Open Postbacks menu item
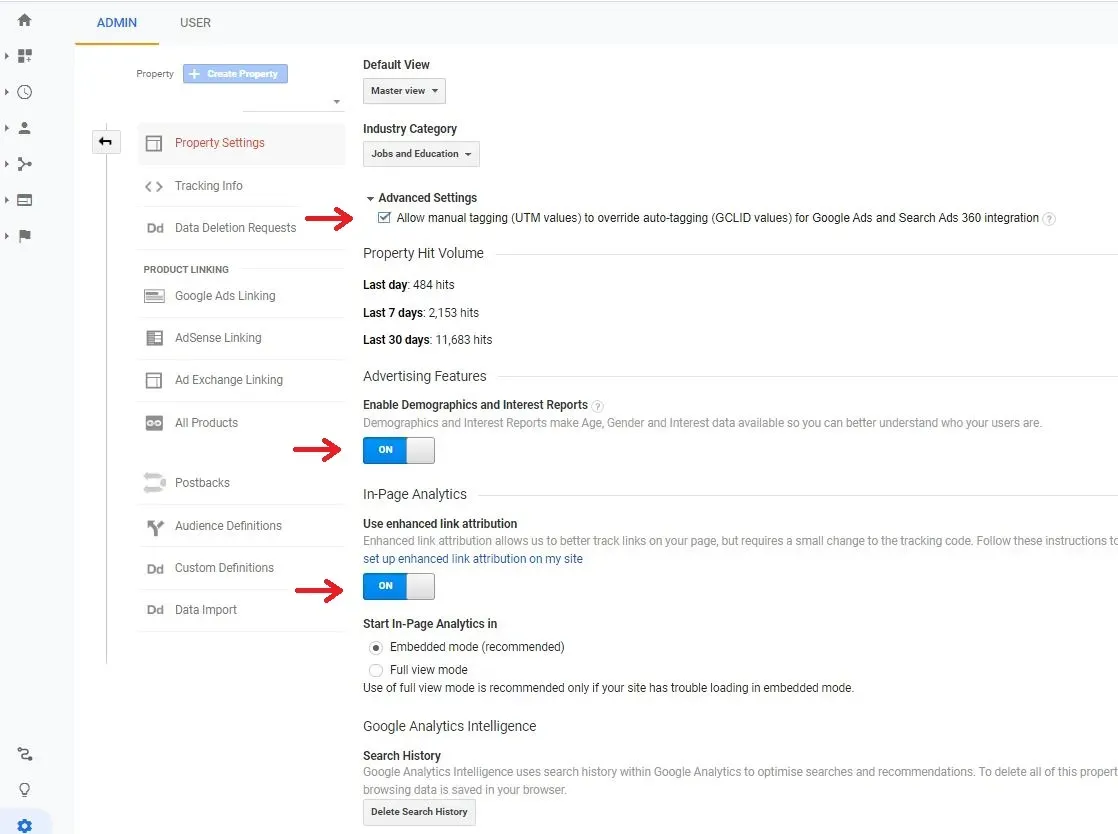 241,483
